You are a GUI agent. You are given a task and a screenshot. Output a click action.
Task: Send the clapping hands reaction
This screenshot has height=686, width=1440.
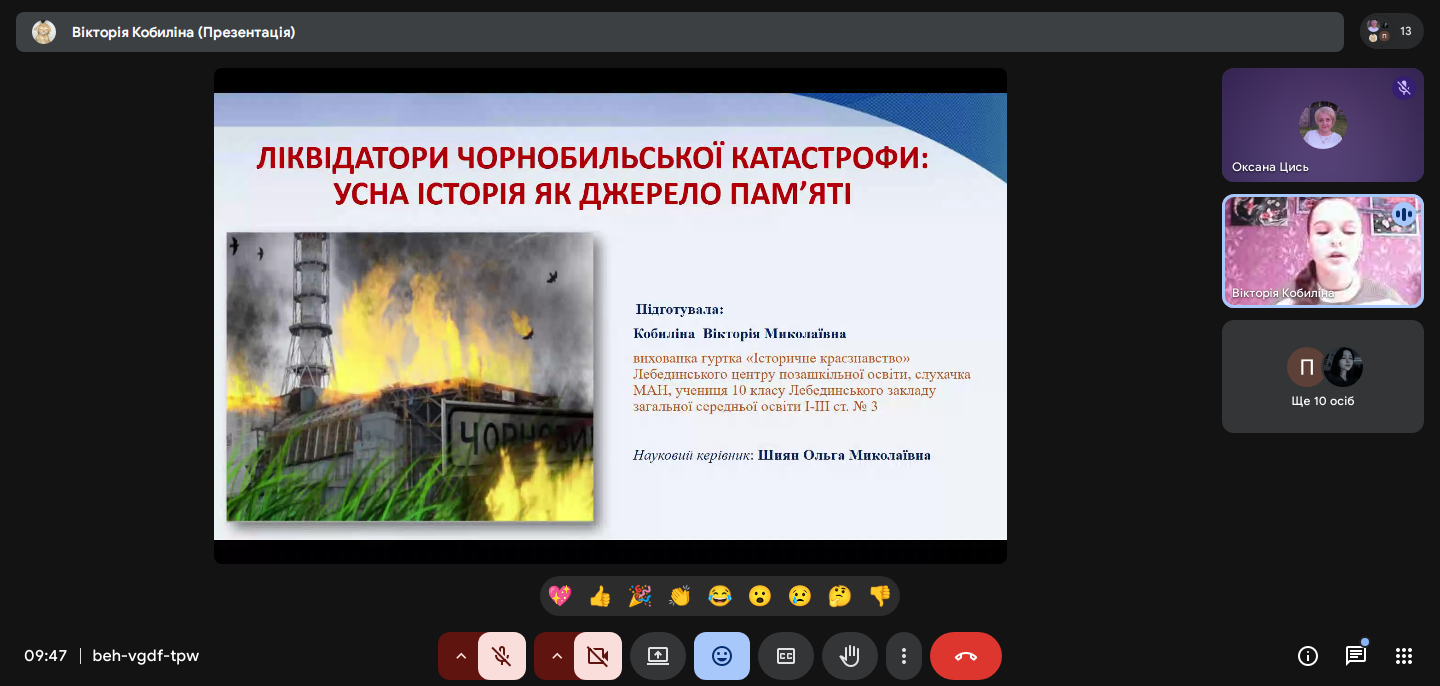tap(680, 596)
